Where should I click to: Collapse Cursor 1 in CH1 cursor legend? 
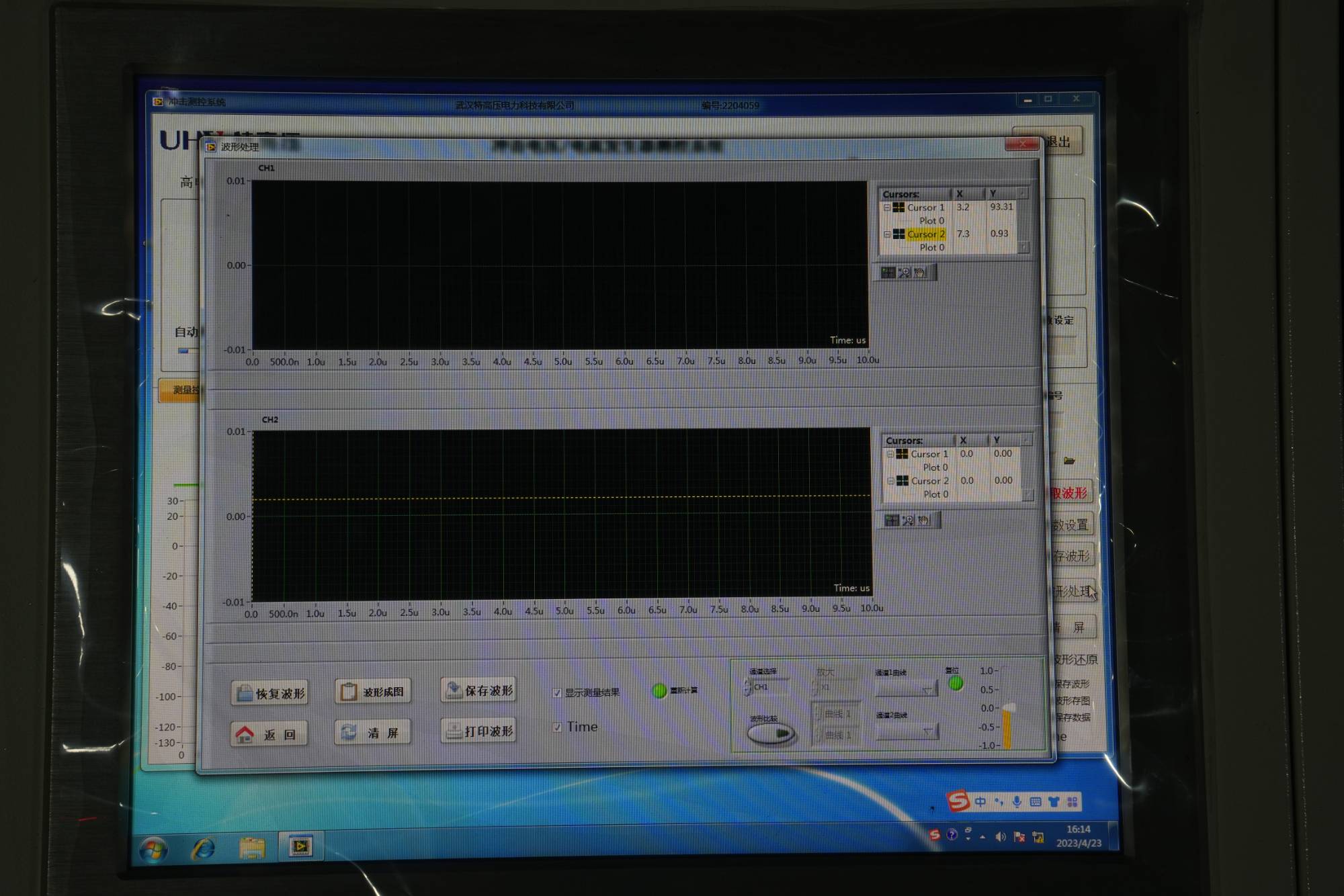click(x=887, y=208)
